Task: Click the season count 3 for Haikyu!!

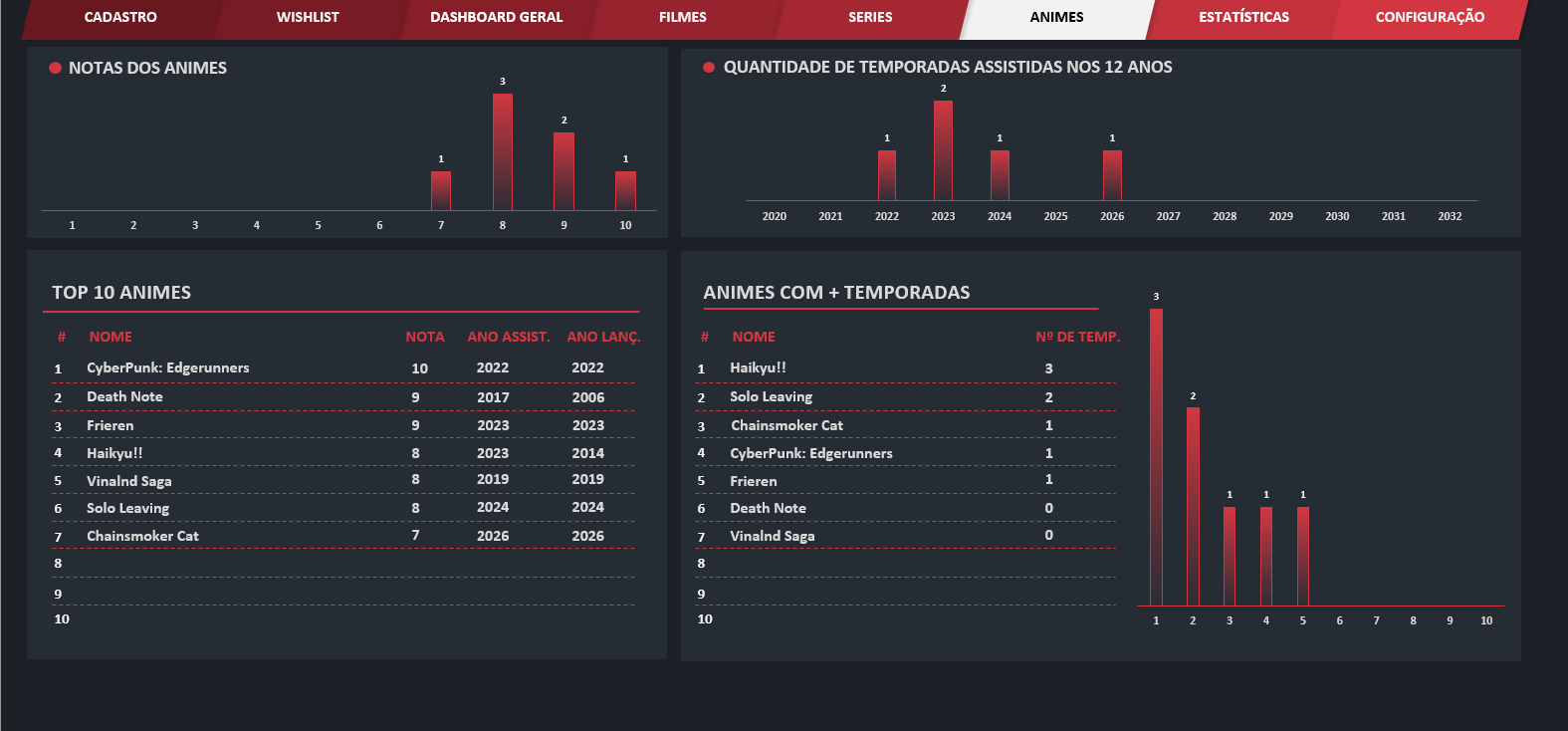Action: coord(1049,368)
